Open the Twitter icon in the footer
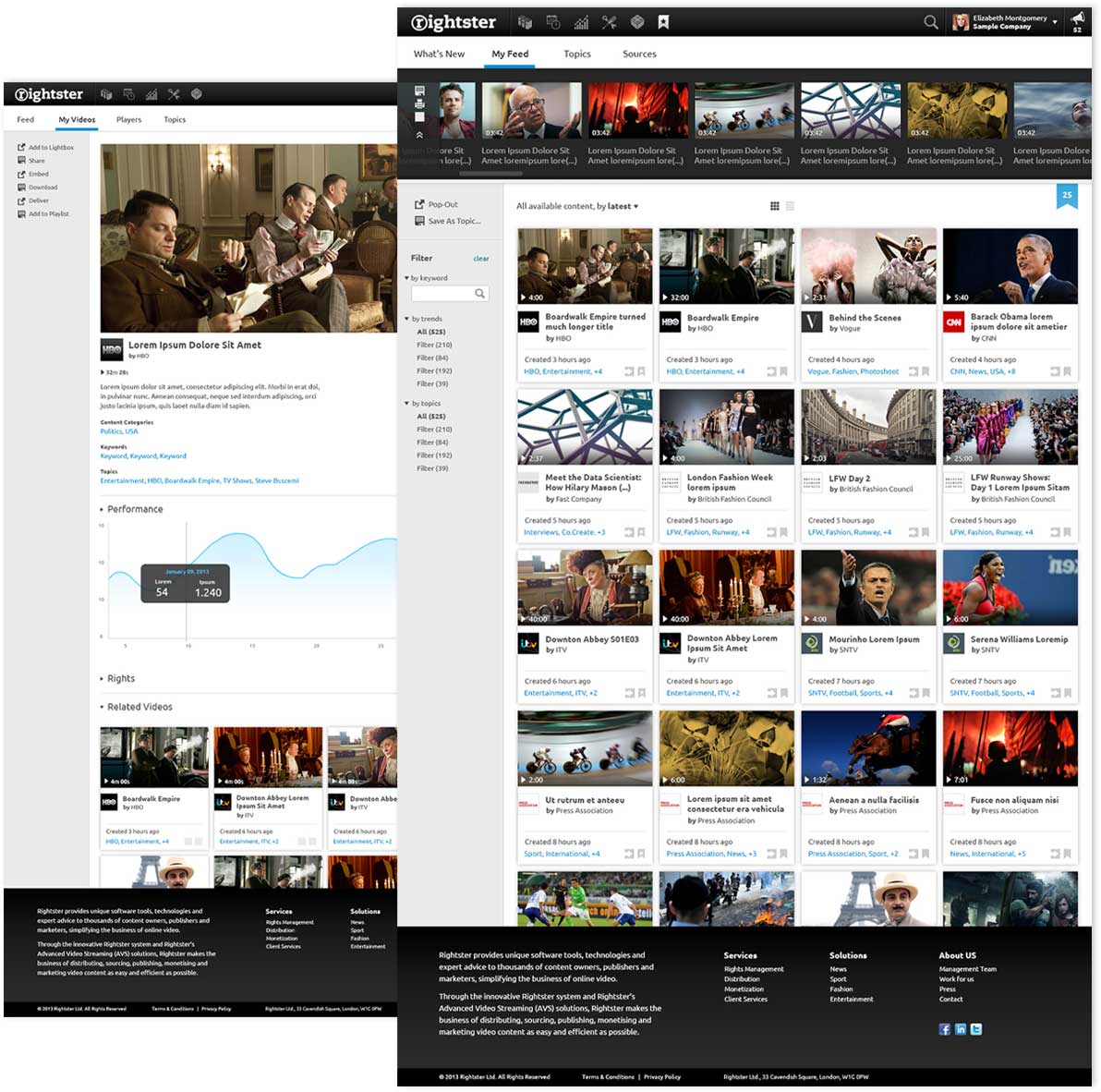The image size is (1101, 1092). (976, 1029)
